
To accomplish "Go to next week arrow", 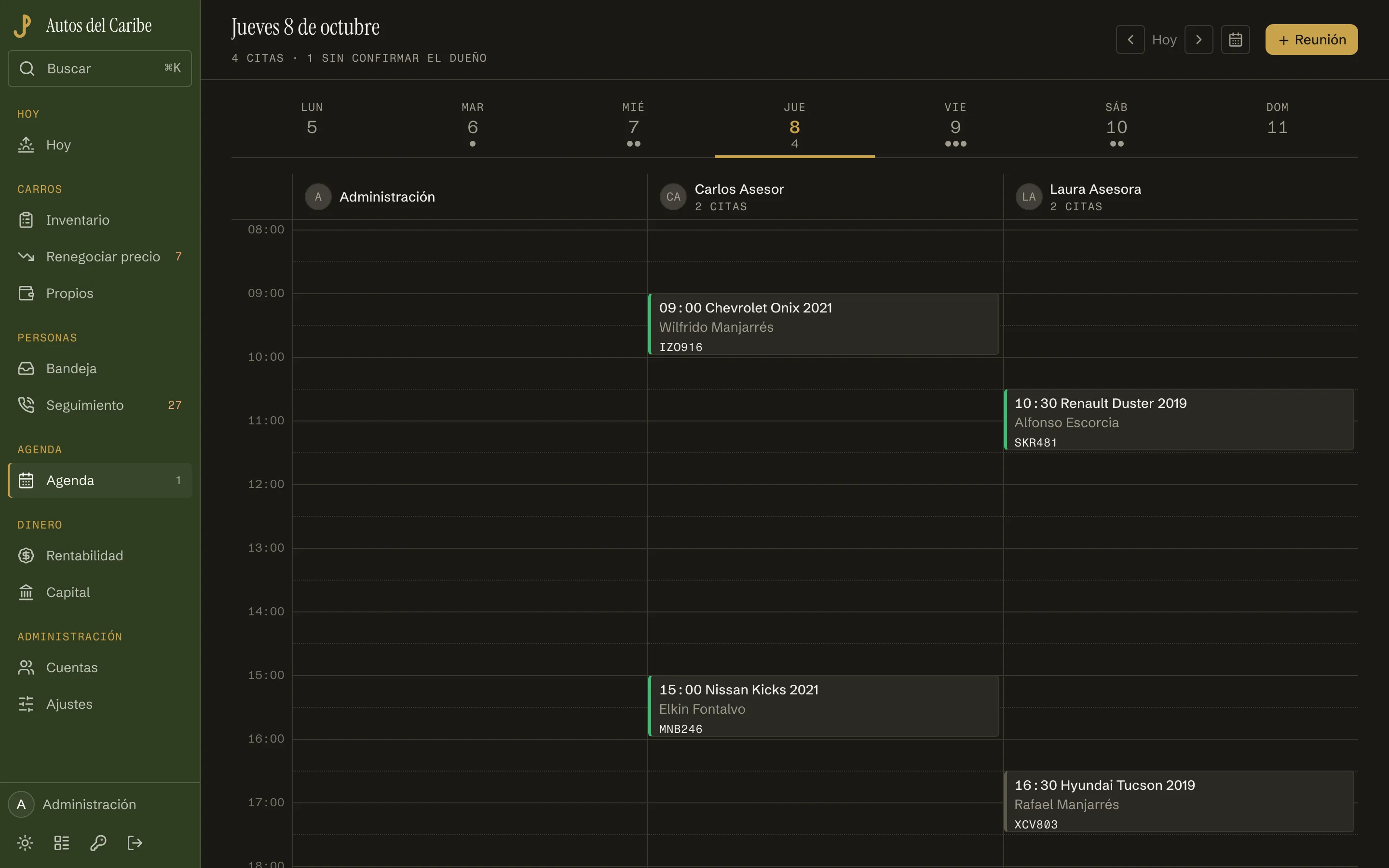I will click(1198, 40).
